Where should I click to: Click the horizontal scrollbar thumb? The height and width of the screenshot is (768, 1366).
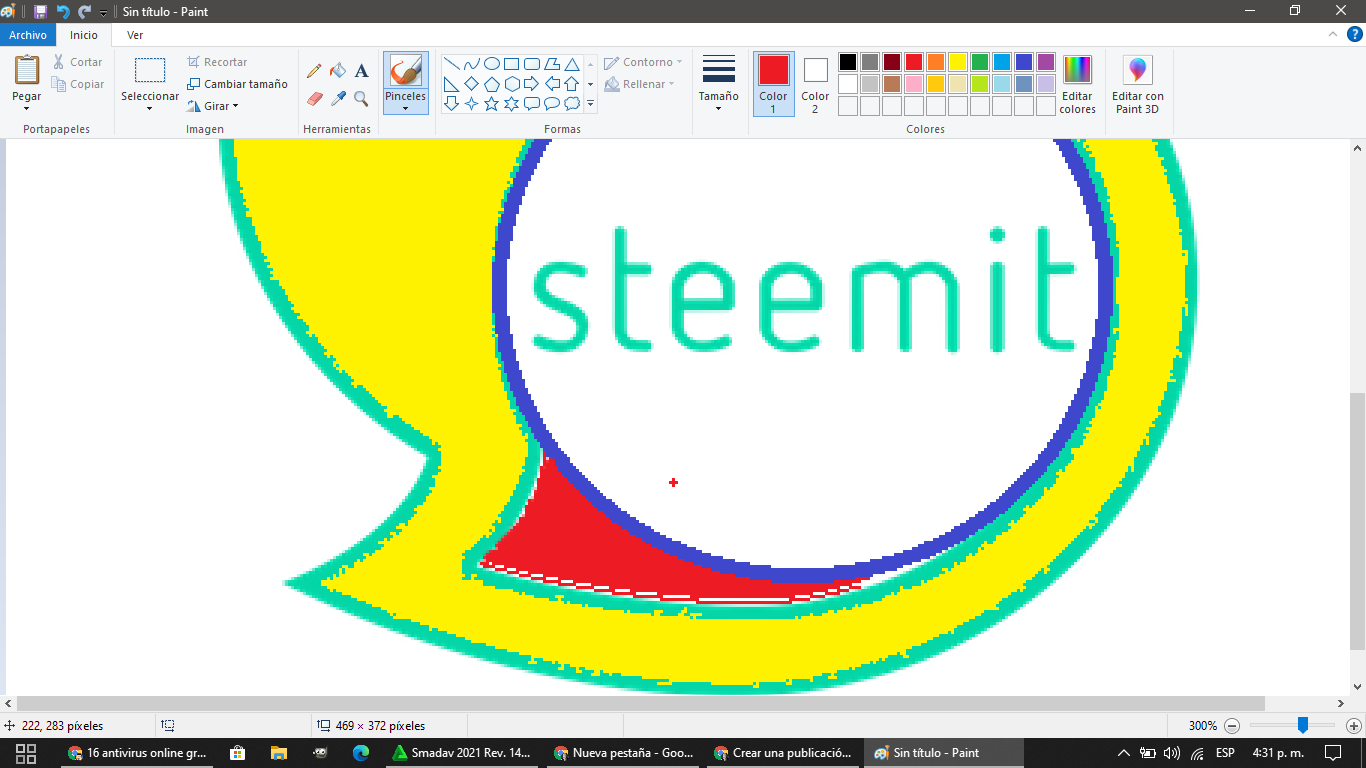[x=641, y=704]
